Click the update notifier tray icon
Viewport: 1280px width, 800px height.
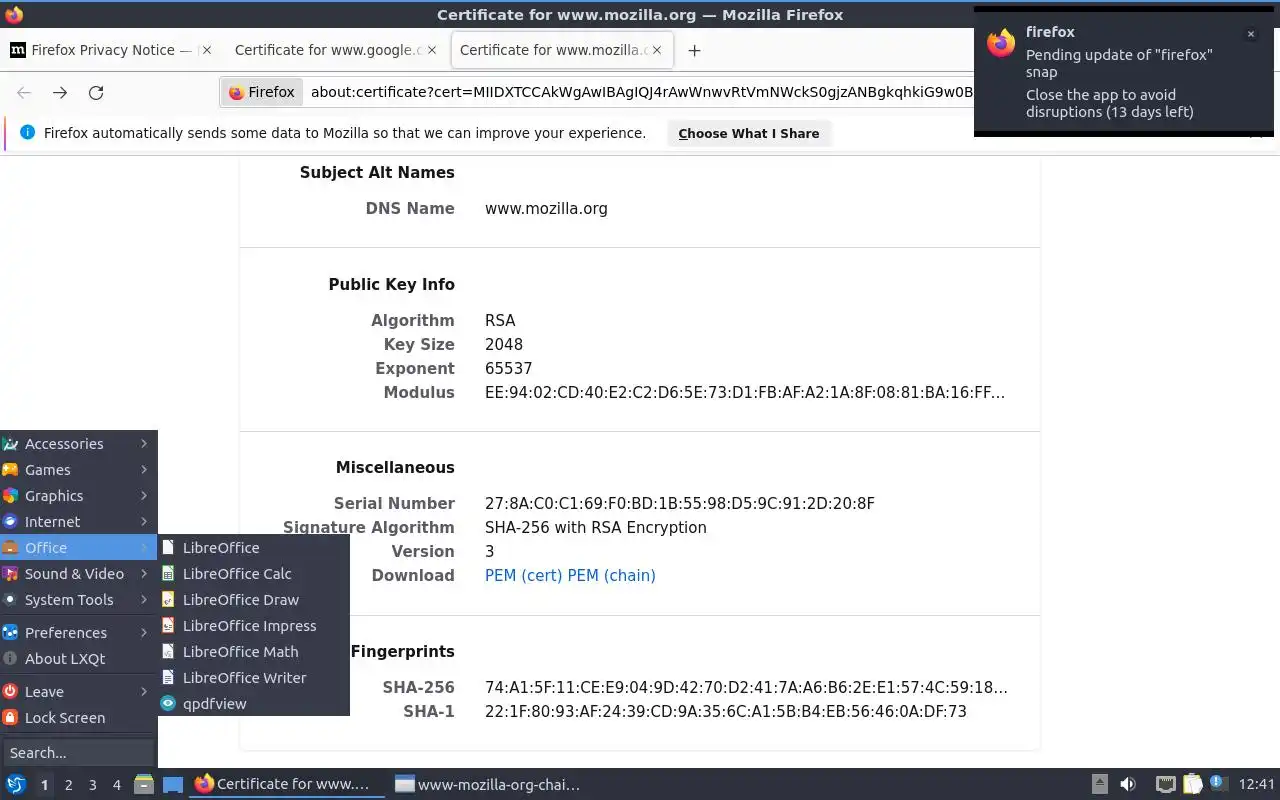click(x=1217, y=784)
